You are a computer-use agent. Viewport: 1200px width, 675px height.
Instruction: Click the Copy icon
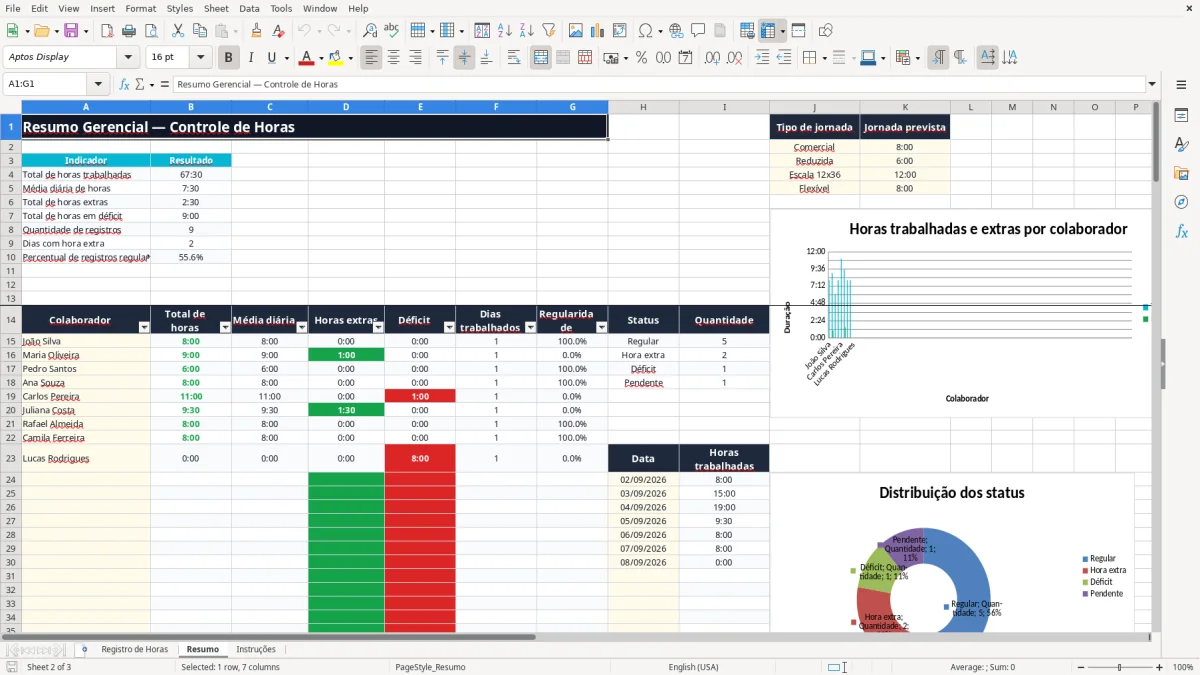(x=200, y=31)
